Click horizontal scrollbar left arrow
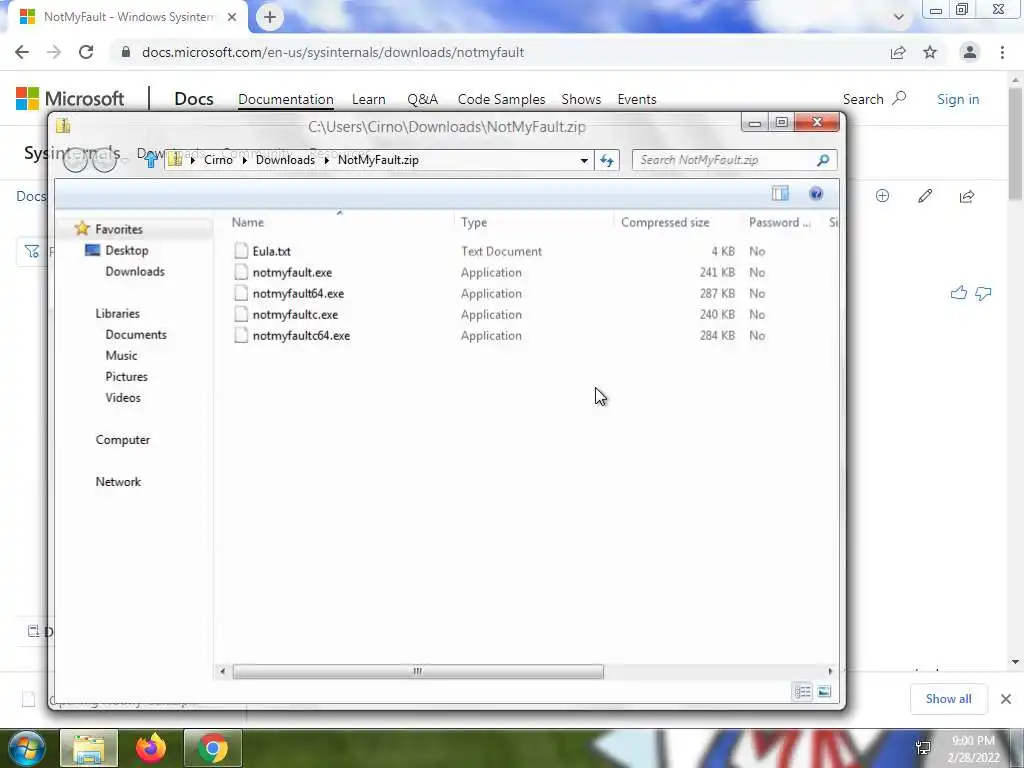1024x768 pixels. (x=223, y=671)
